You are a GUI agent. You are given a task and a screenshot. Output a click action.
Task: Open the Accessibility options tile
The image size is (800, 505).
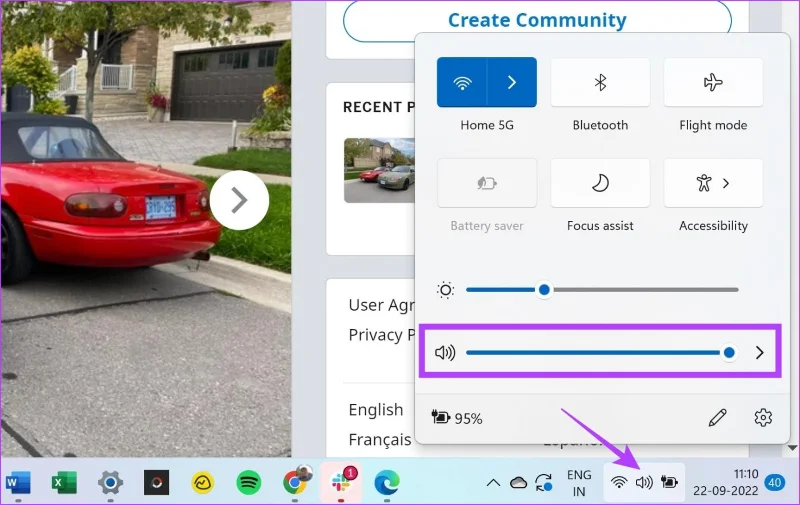pos(713,183)
